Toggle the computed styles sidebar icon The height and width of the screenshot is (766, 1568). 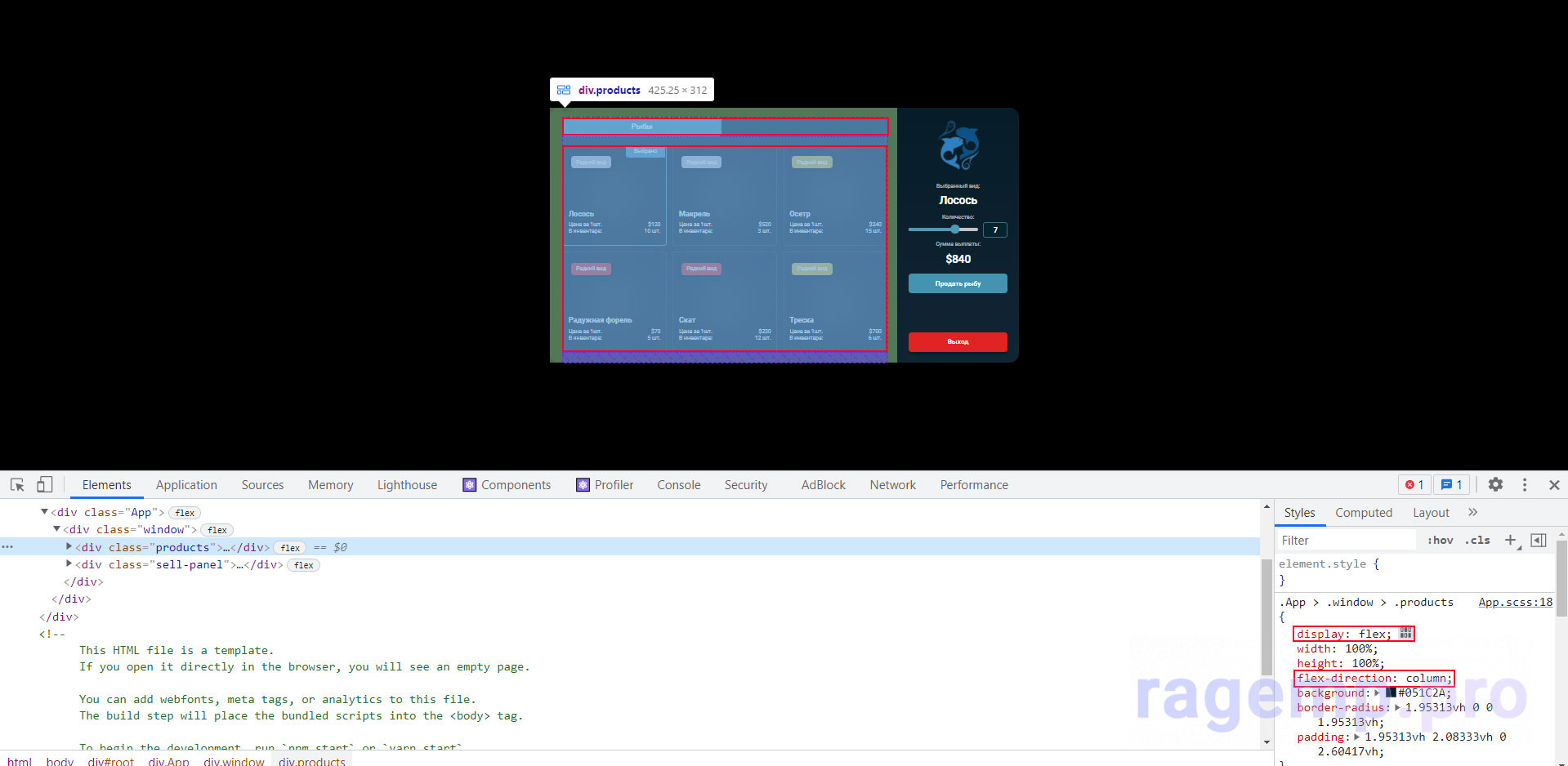(1539, 540)
